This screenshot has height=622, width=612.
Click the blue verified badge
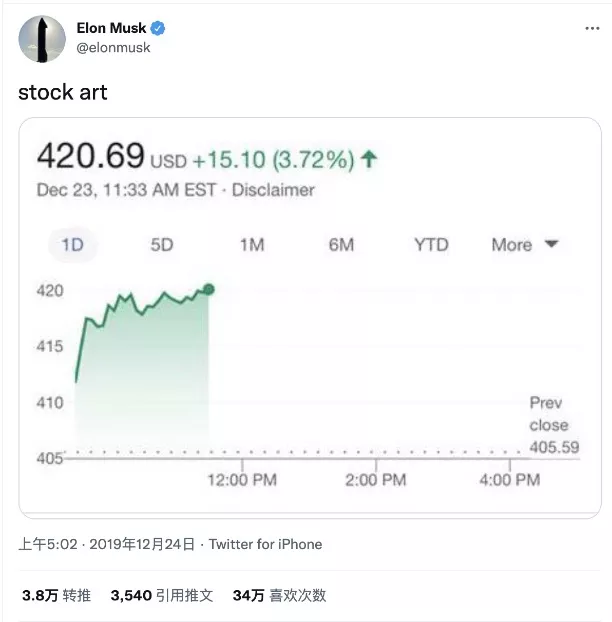[x=158, y=28]
